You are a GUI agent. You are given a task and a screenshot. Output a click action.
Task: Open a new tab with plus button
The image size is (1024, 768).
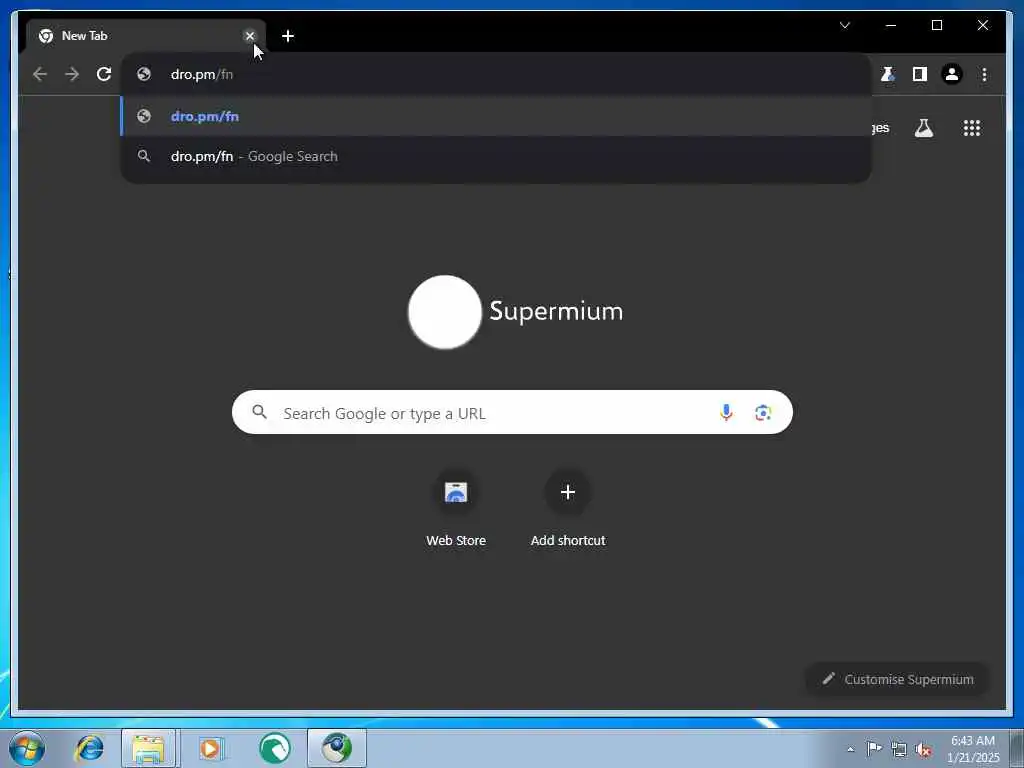(288, 36)
